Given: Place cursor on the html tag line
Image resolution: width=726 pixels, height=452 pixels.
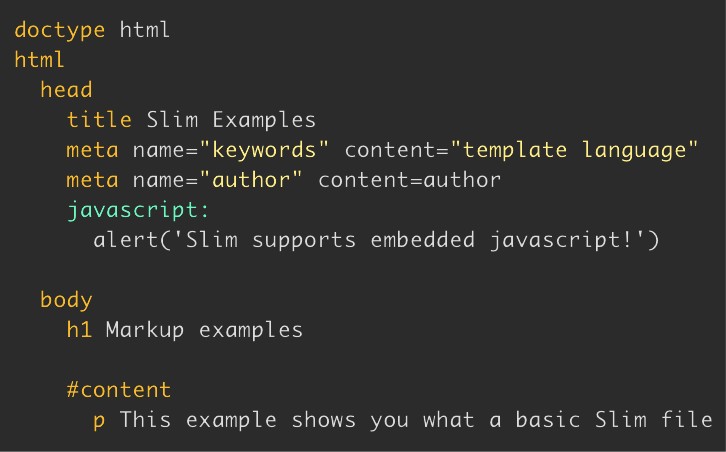Looking at the screenshot, I should (x=39, y=60).
